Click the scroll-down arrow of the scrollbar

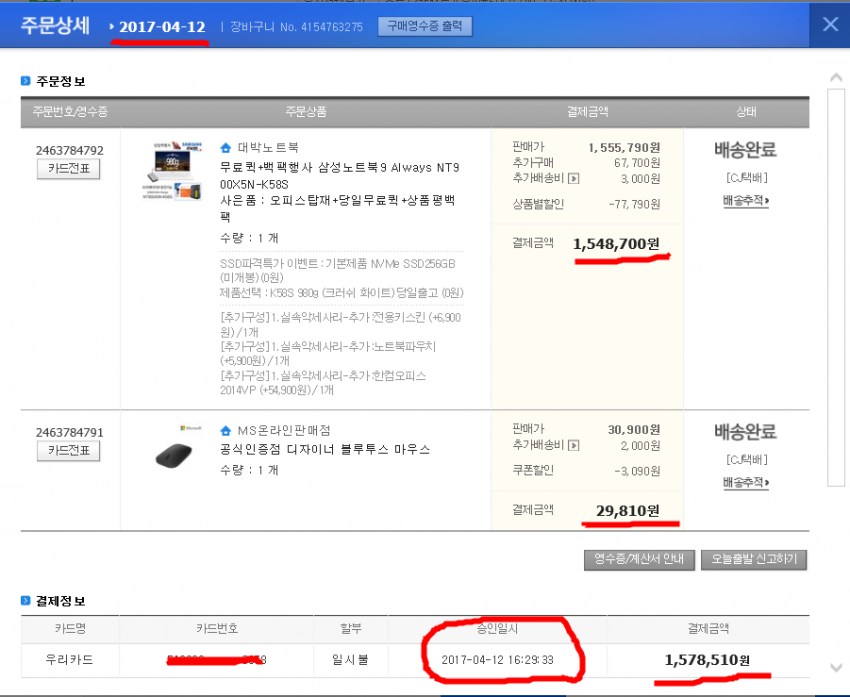(x=836, y=668)
